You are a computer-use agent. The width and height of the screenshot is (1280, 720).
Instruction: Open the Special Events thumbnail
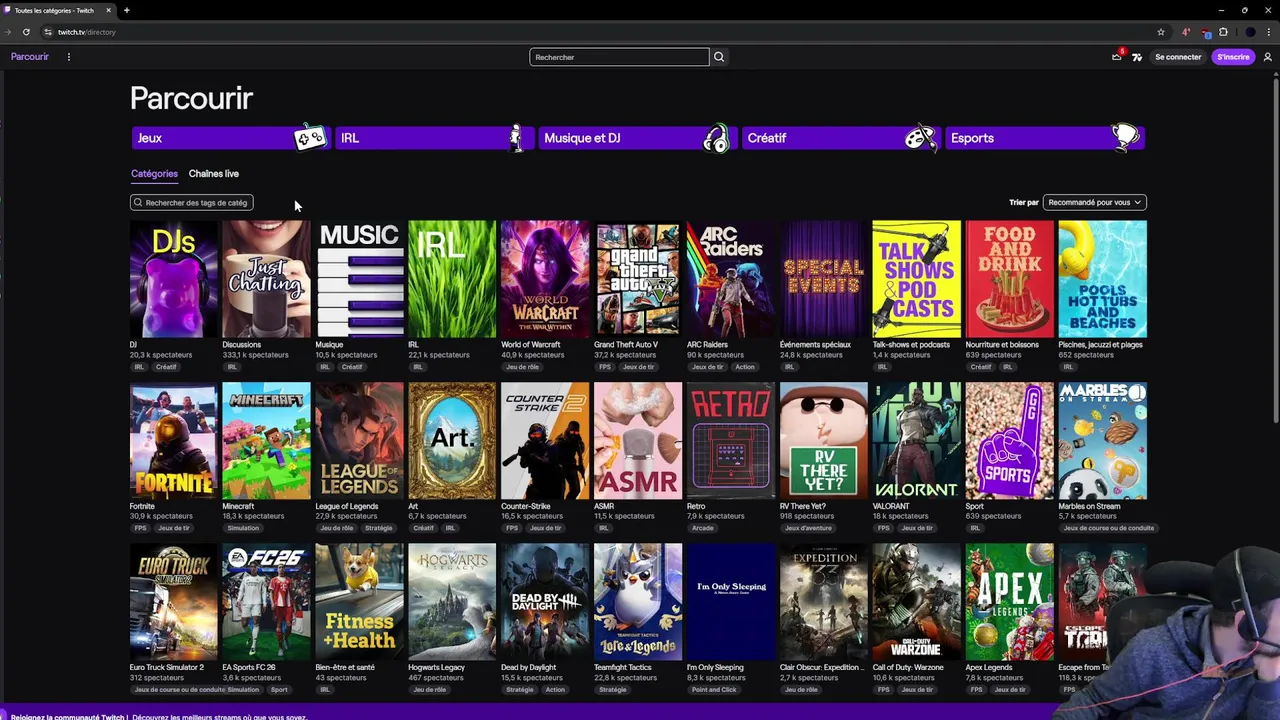823,279
